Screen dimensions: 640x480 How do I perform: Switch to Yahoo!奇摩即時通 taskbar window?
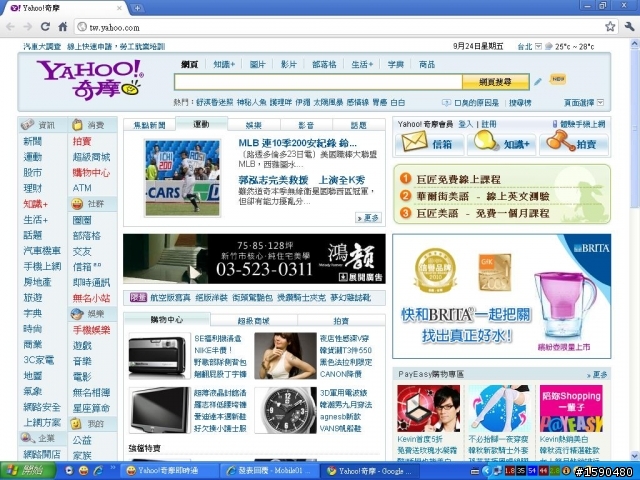pos(169,471)
